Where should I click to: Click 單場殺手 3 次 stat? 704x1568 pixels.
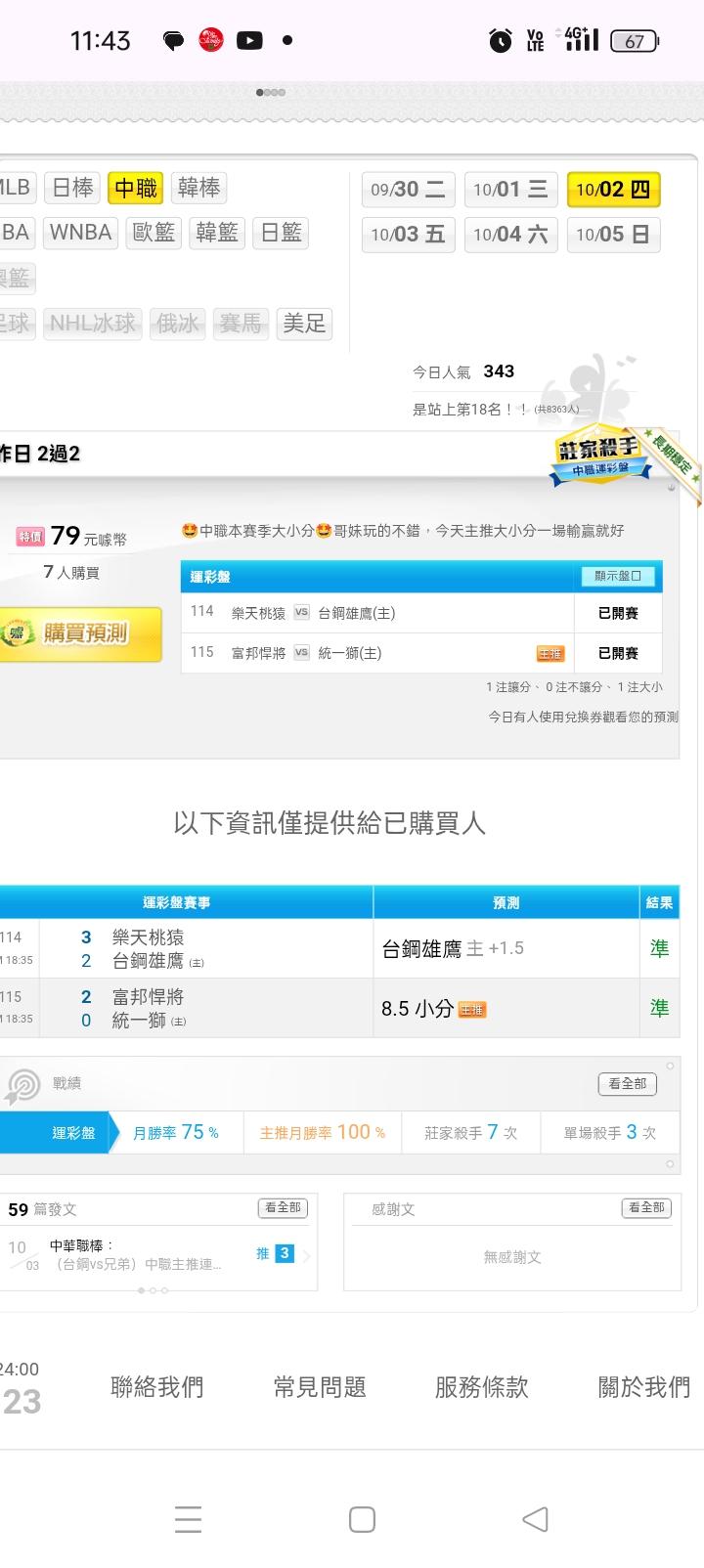pyautogui.click(x=609, y=1132)
